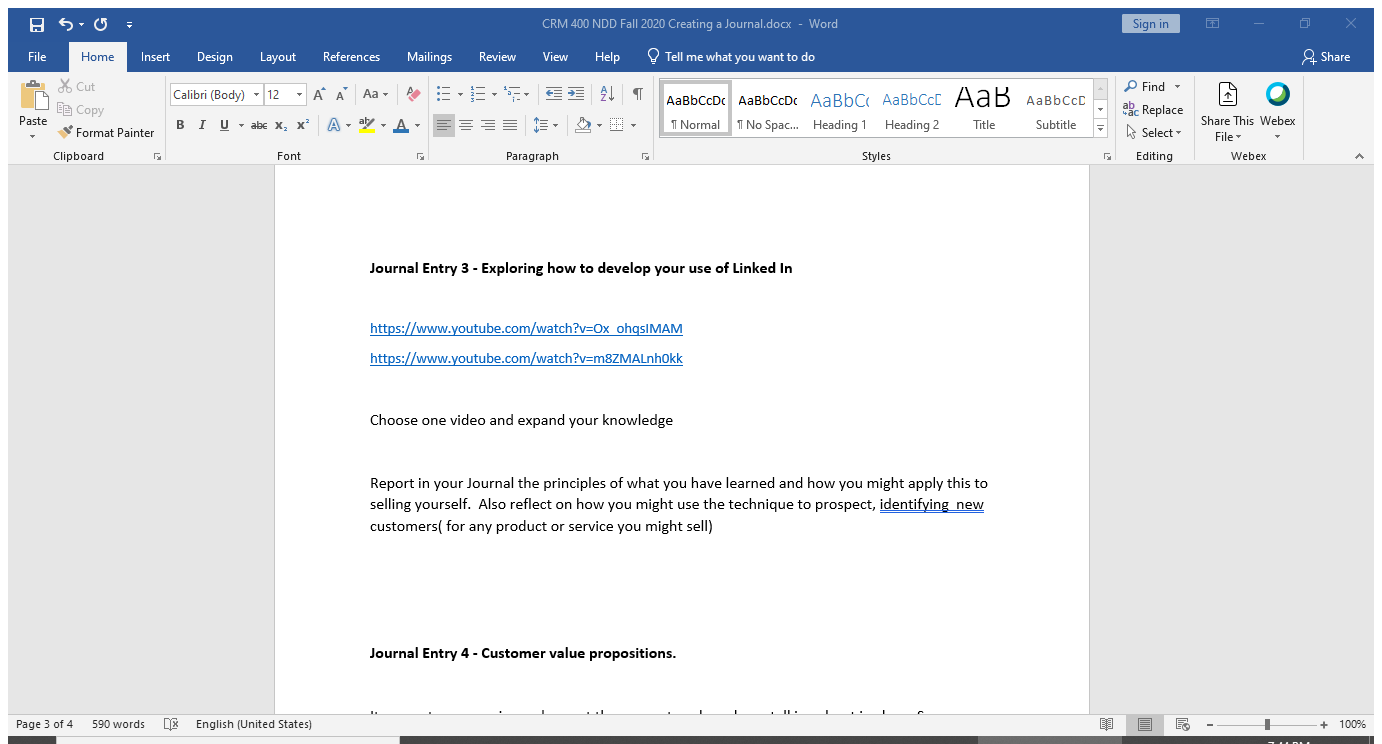The image size is (1382, 744).
Task: Switch to Web Layout view
Action: click(x=1182, y=724)
